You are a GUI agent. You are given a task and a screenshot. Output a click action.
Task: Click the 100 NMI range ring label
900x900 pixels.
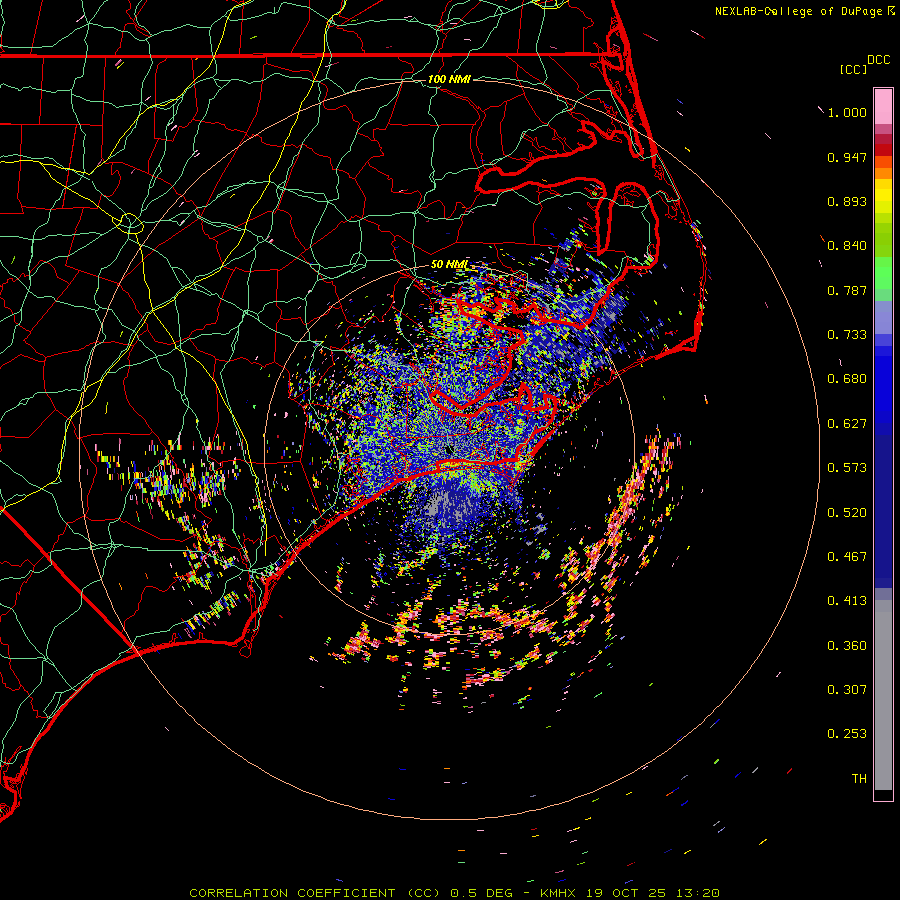coord(449,79)
